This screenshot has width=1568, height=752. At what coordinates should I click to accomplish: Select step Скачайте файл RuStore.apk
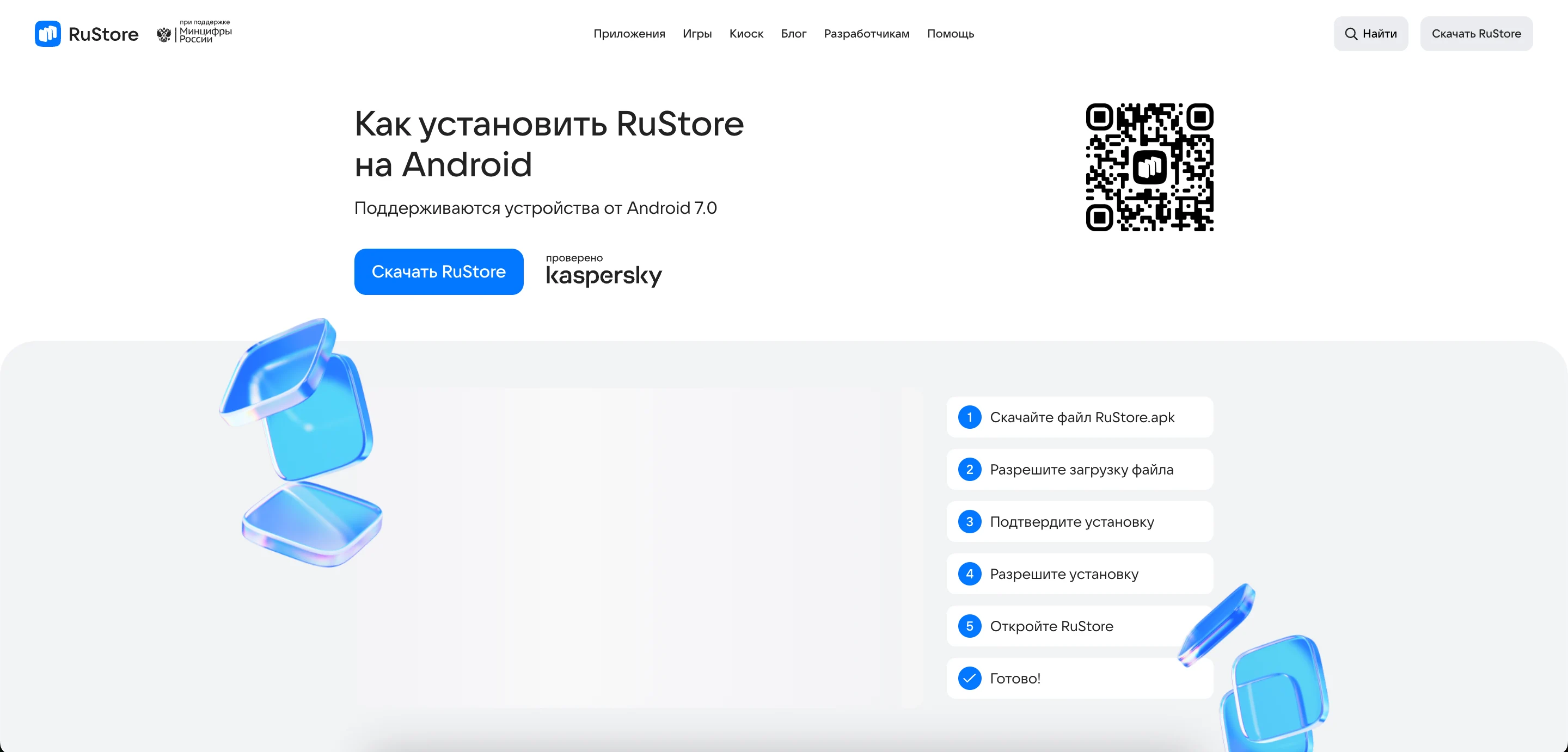tap(1079, 417)
